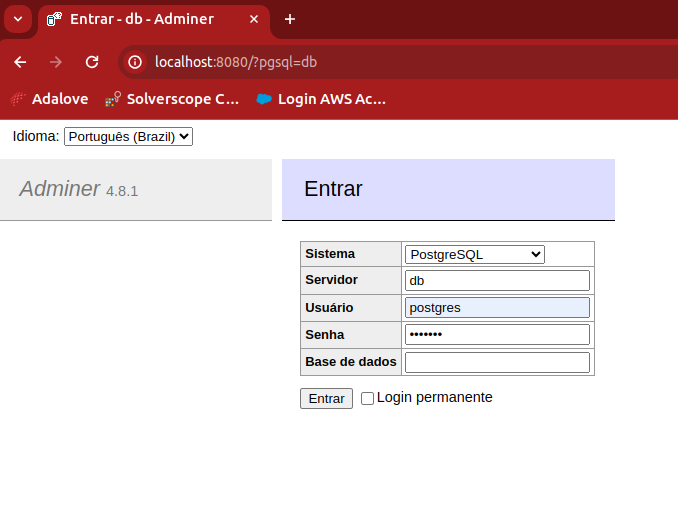Click the Solverscope bookmark icon
678x520 pixels.
click(113, 99)
